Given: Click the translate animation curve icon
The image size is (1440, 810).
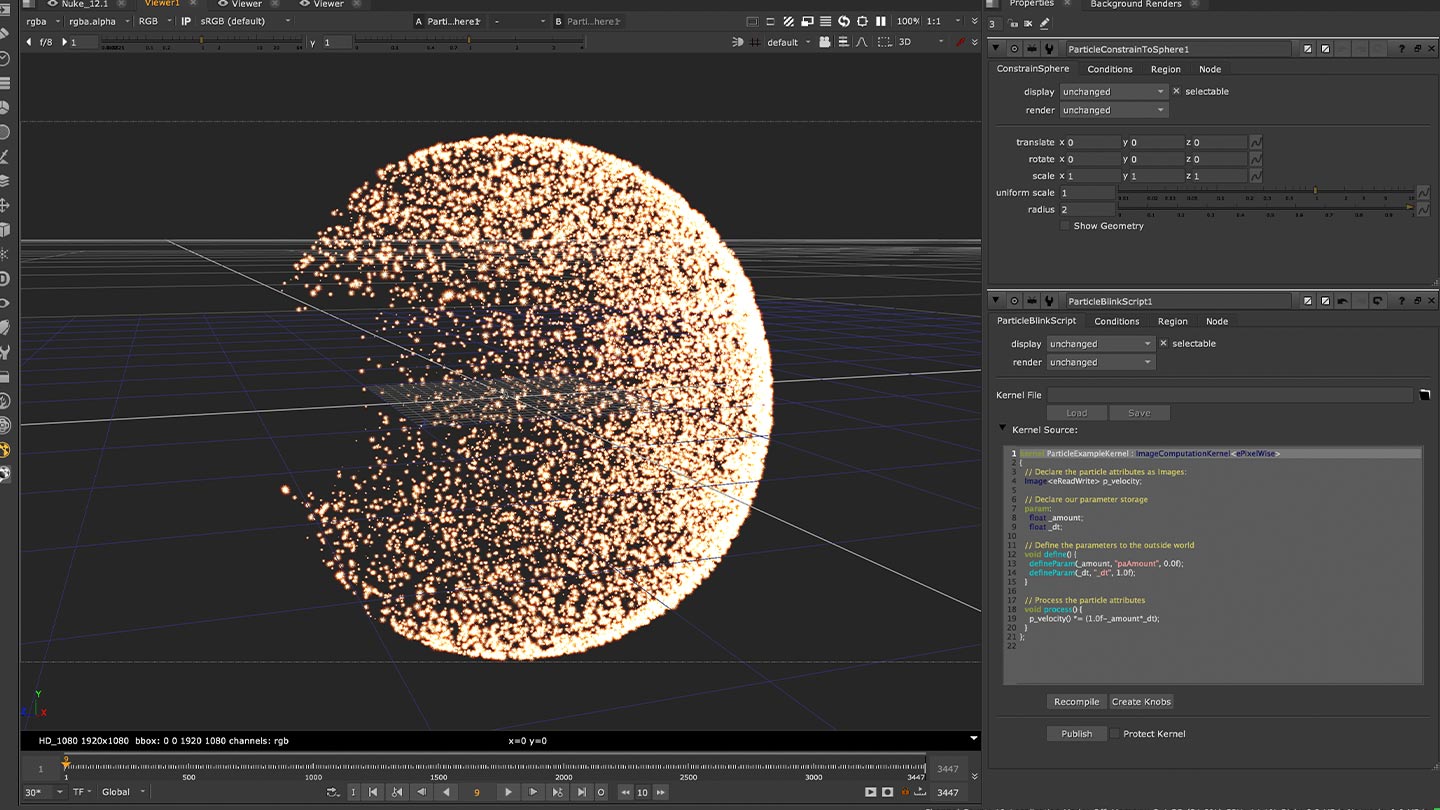Looking at the screenshot, I should click(1256, 142).
